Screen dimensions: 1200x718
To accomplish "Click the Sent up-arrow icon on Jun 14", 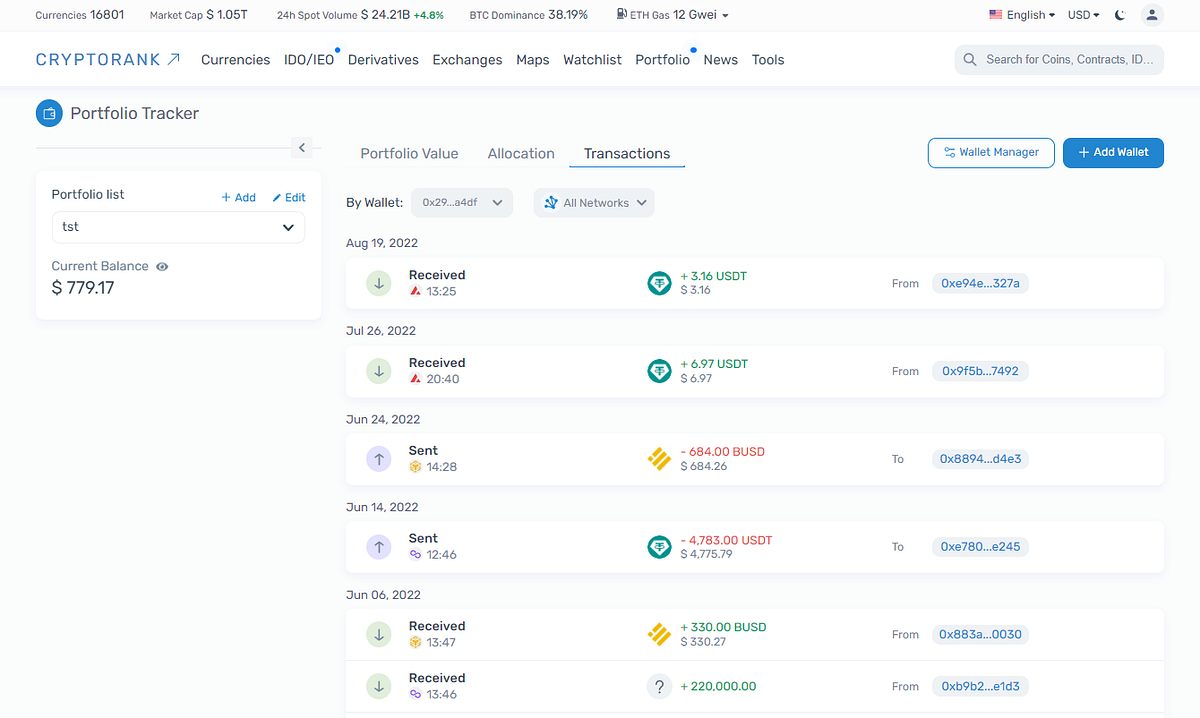I will 378,547.
